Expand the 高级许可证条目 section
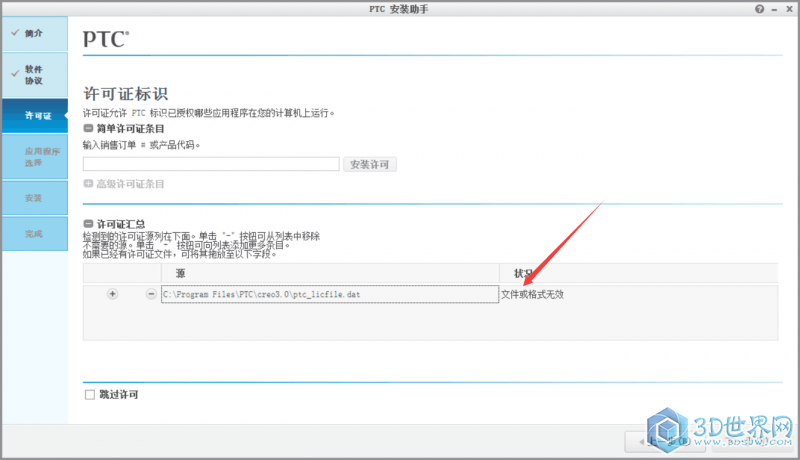 pyautogui.click(x=88, y=184)
